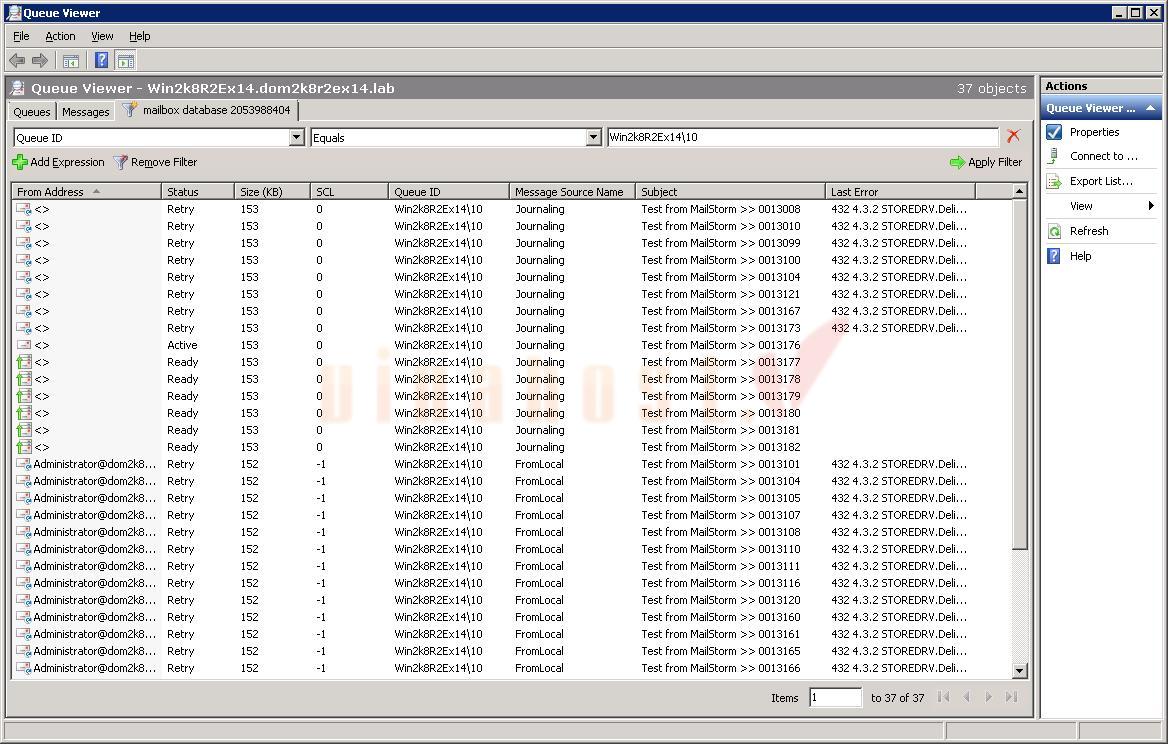The image size is (1168, 744).
Task: Click the Export List icon
Action: pos(1054,181)
